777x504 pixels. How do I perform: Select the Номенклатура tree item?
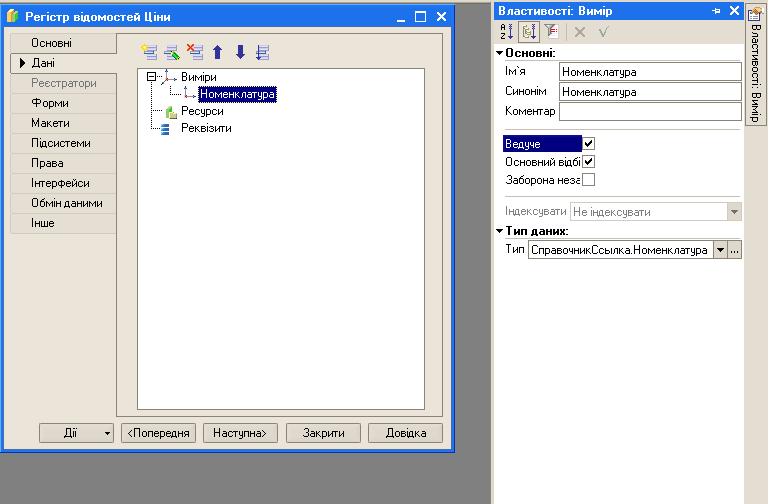point(237,94)
